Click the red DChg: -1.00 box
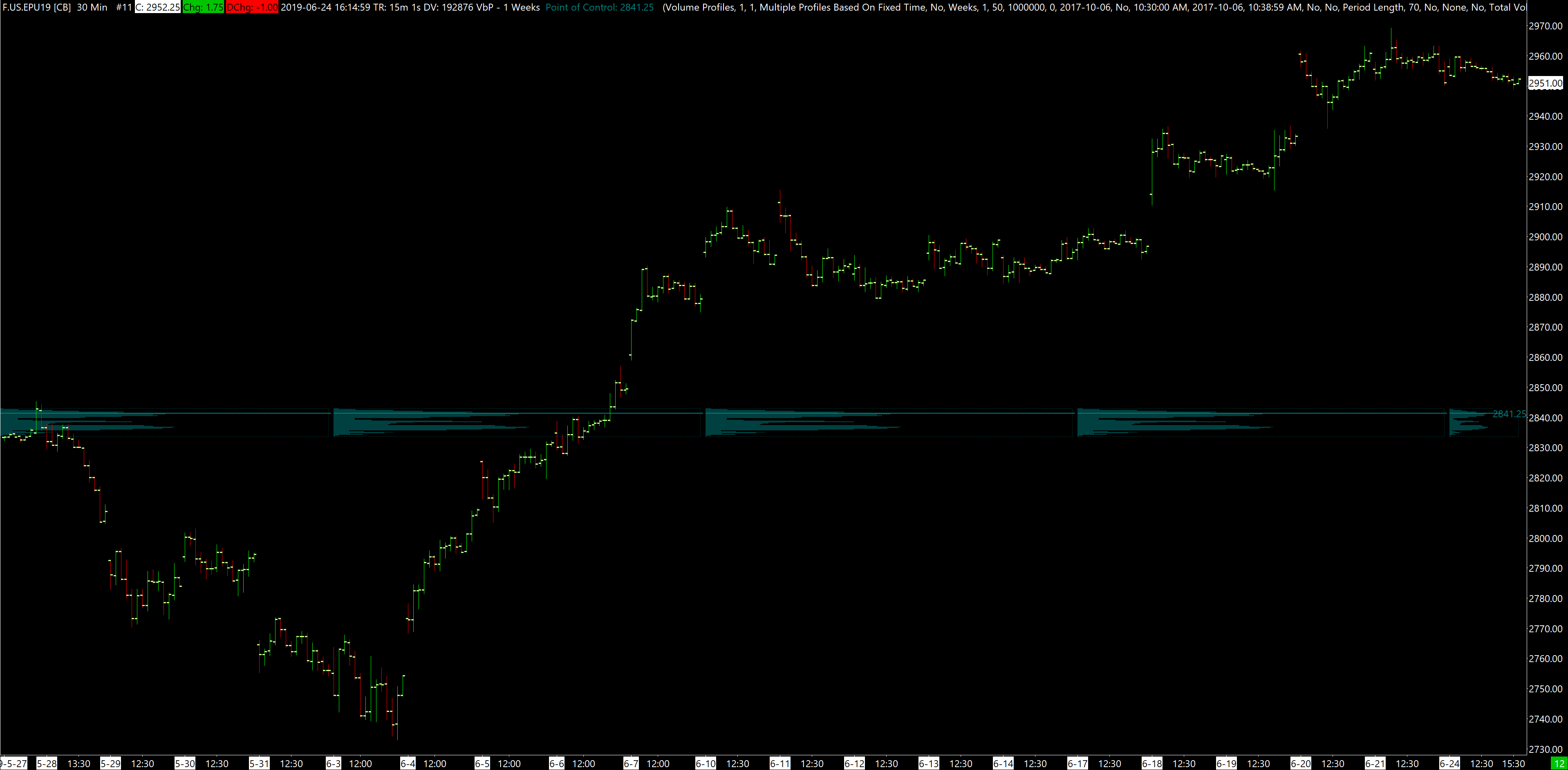The image size is (1568, 770). tap(252, 7)
